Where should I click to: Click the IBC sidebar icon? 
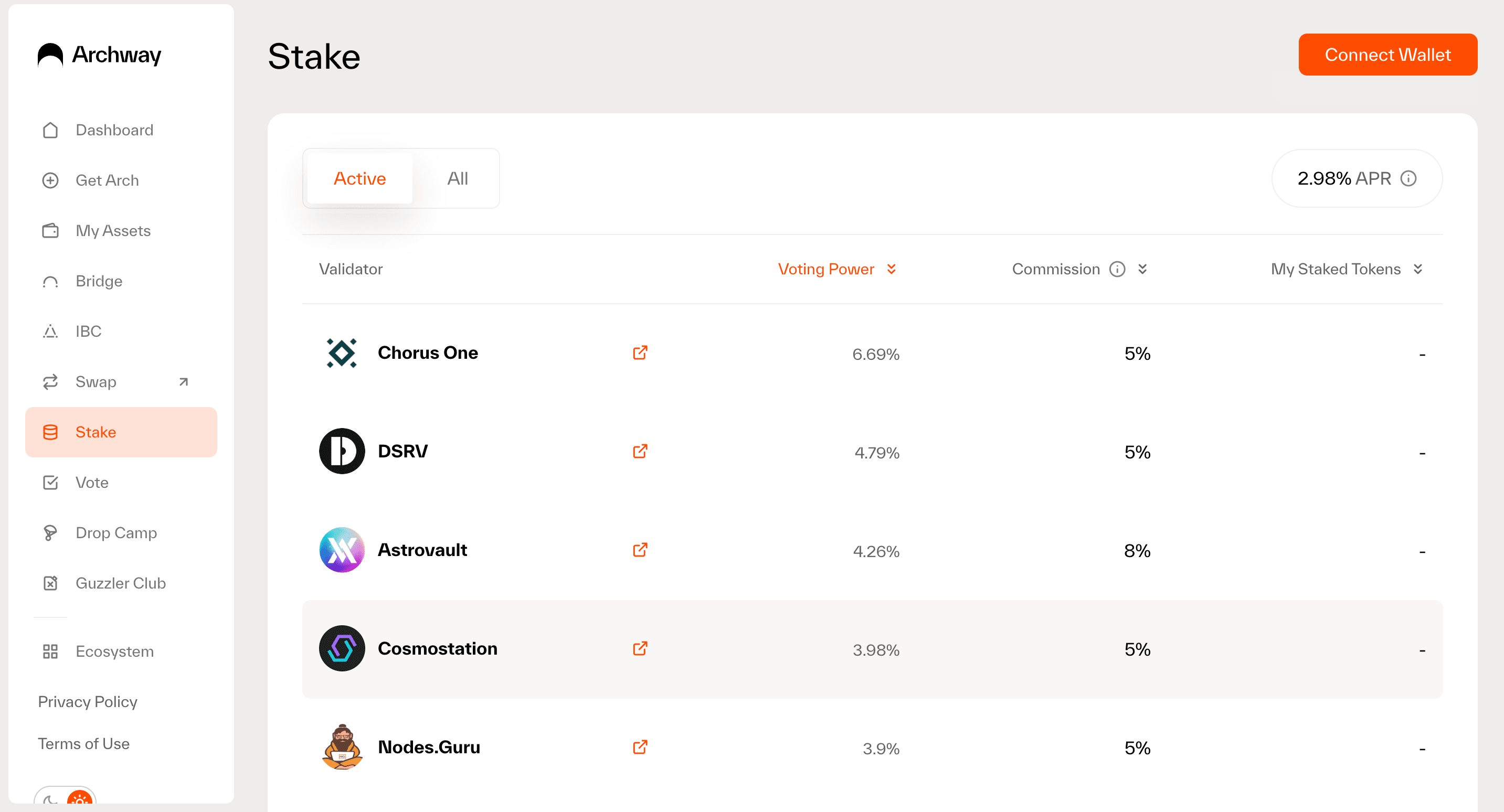50,331
